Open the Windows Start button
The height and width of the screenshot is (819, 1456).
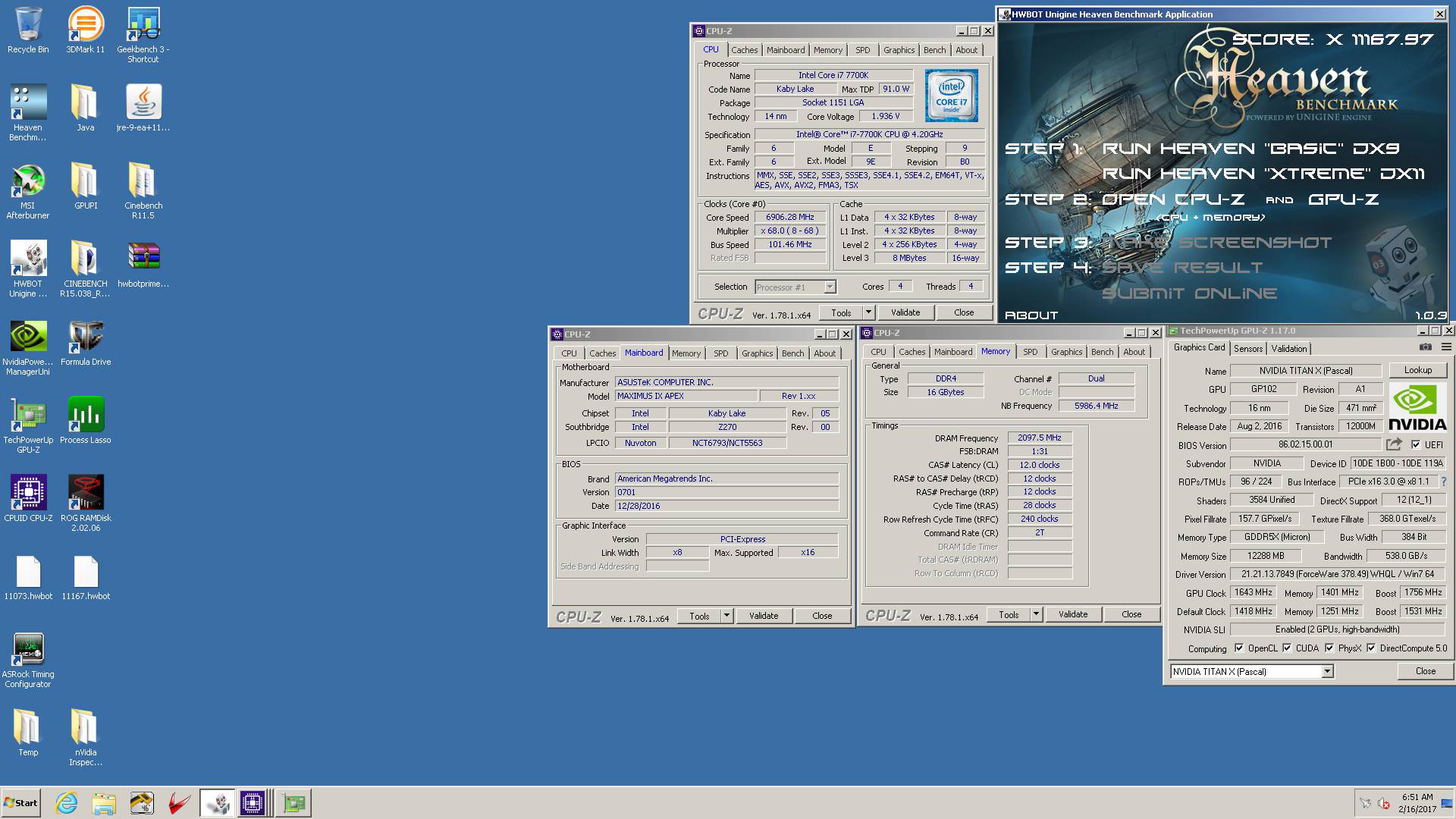point(21,803)
